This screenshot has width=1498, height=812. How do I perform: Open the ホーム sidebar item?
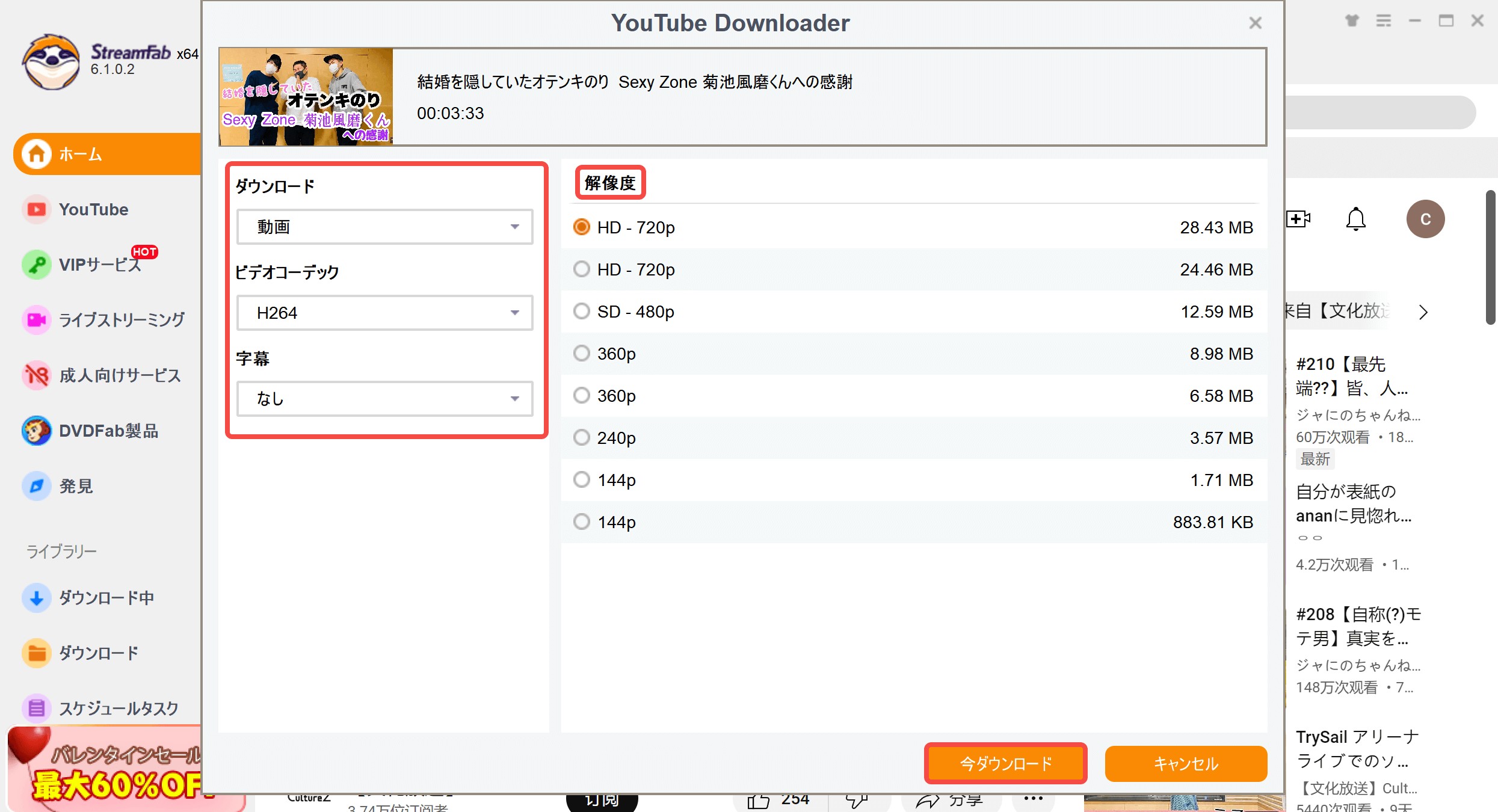[107, 154]
